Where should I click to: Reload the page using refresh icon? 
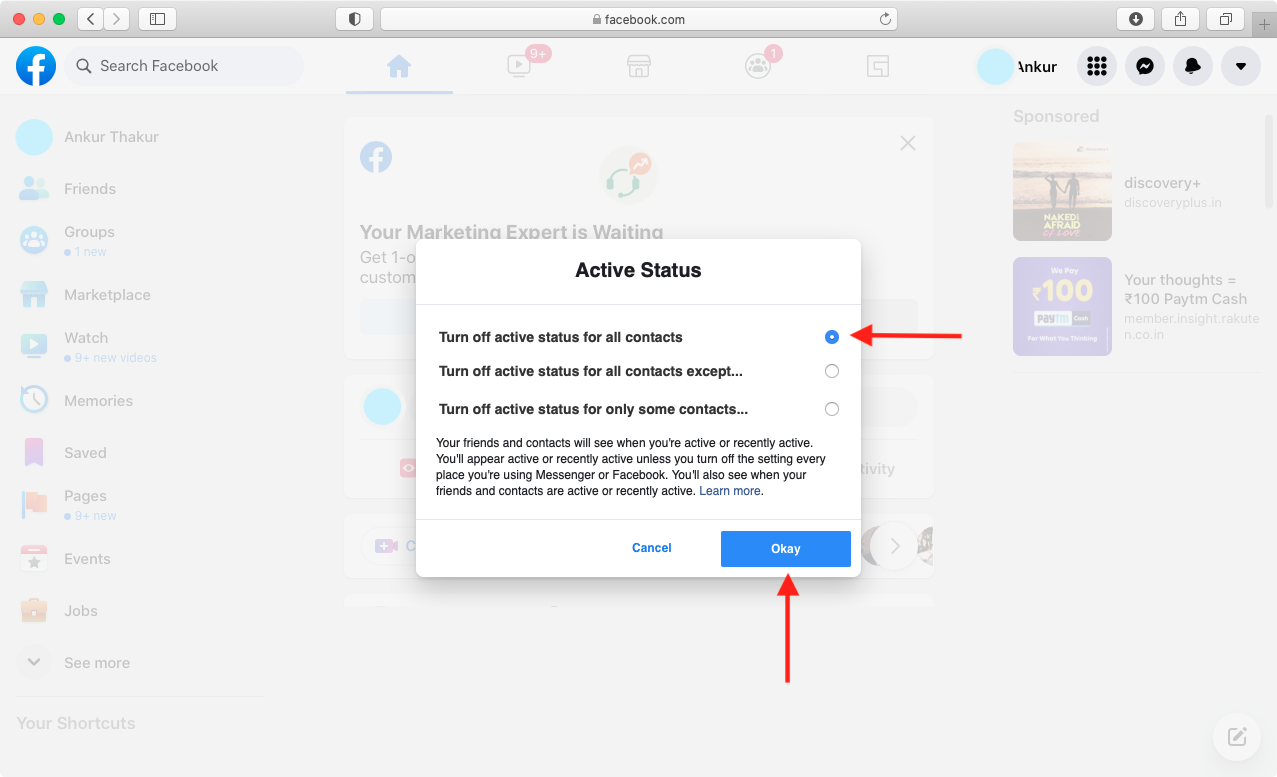click(x=885, y=18)
